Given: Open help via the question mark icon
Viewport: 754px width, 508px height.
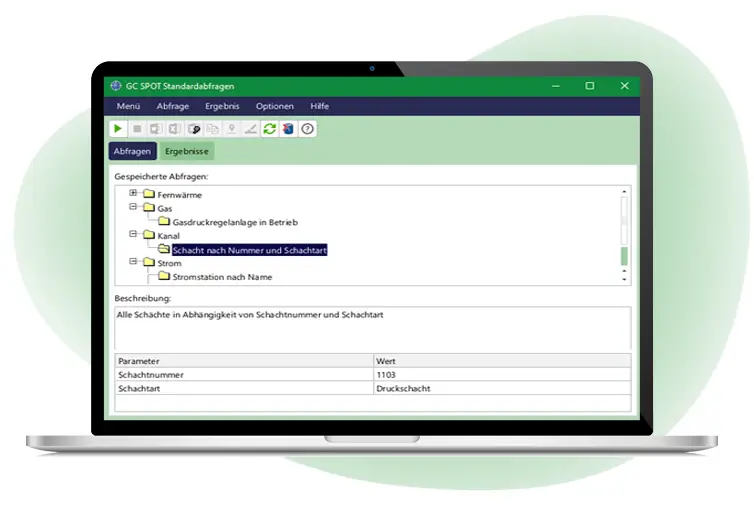Looking at the screenshot, I should (x=308, y=129).
